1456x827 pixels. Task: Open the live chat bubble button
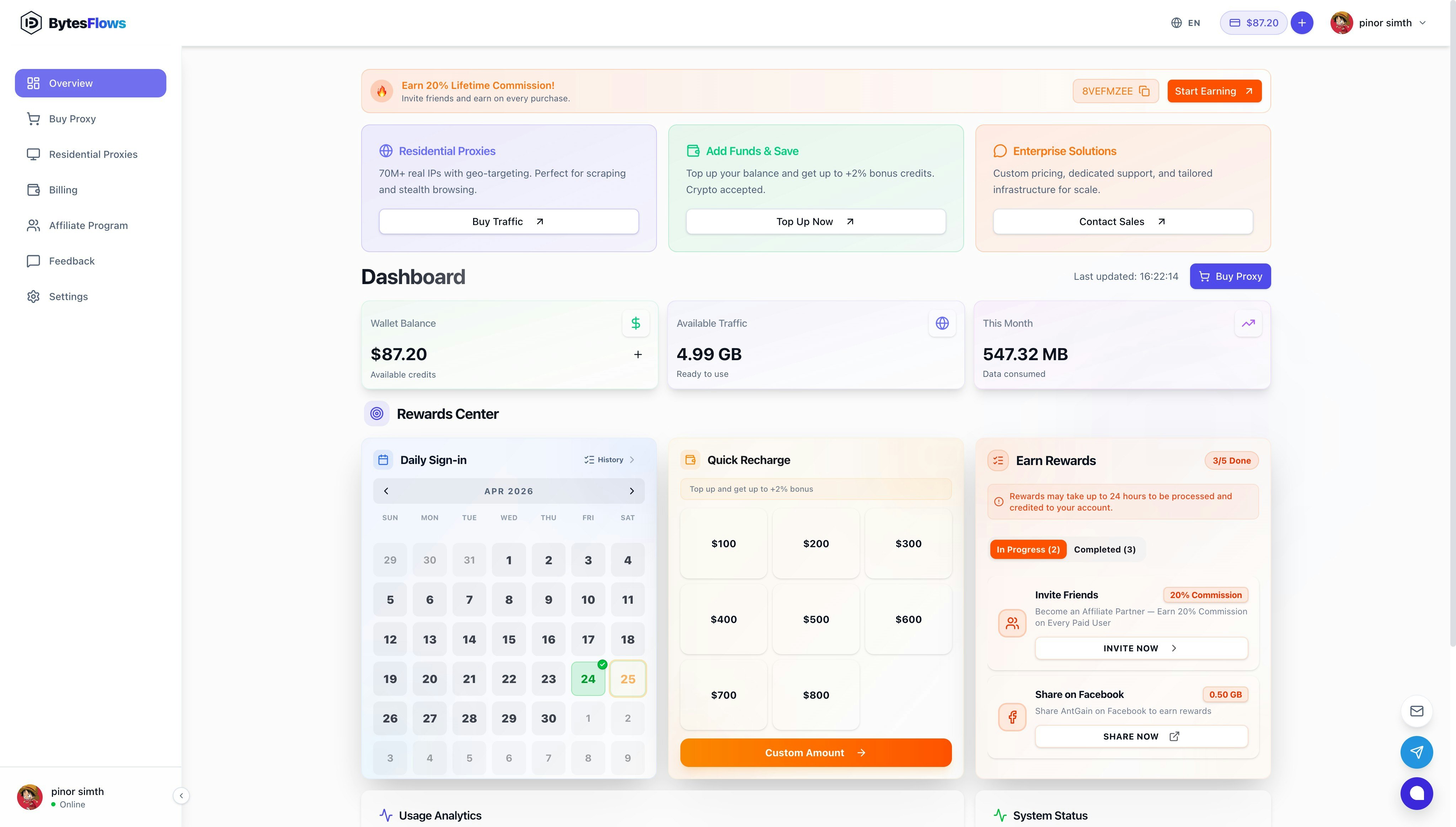pos(1416,793)
